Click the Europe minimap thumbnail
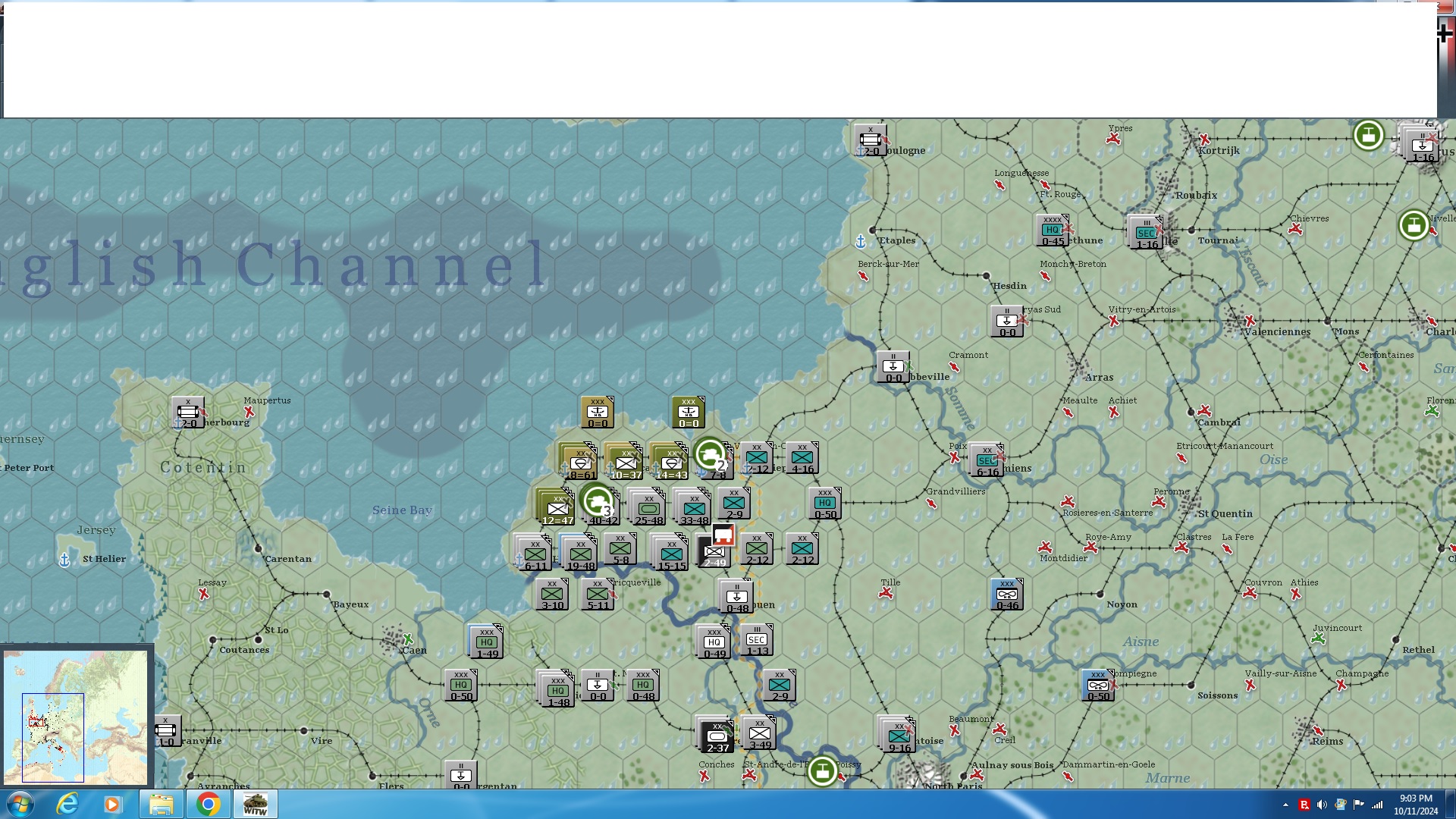1456x819 pixels. (75, 717)
